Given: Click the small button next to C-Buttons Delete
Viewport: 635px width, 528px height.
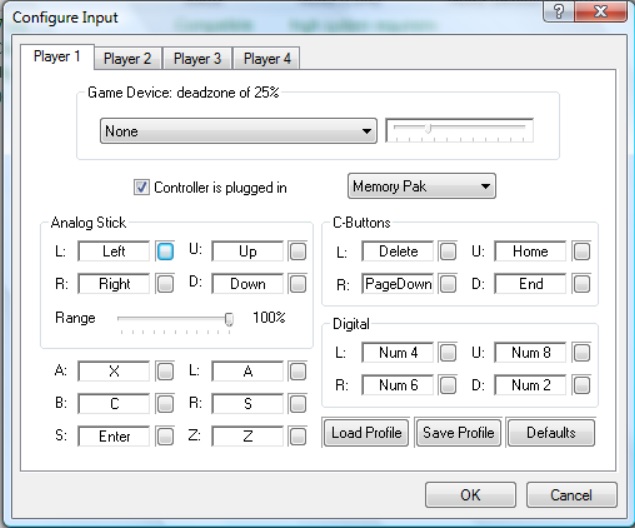Looking at the screenshot, I should pyautogui.click(x=448, y=252).
